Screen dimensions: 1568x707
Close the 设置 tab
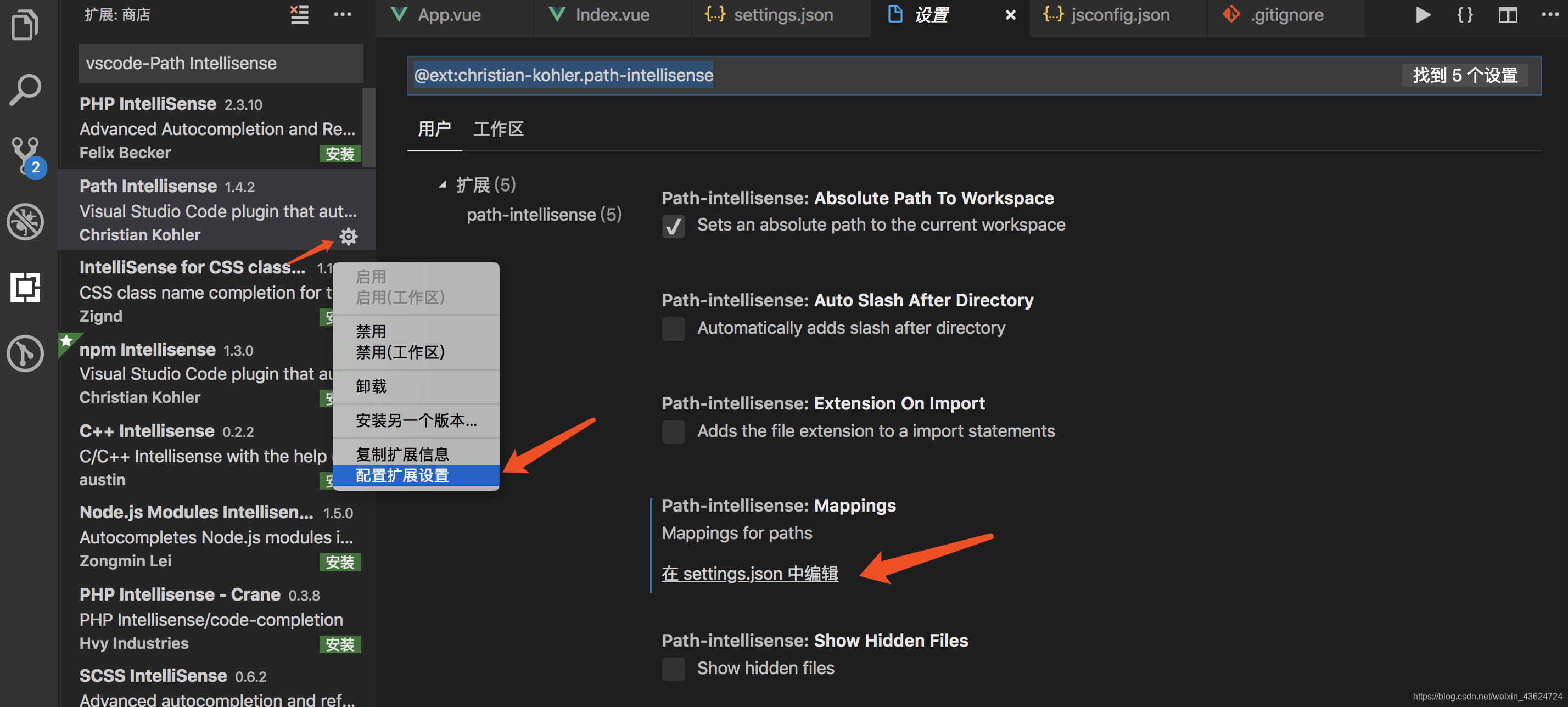point(1010,15)
